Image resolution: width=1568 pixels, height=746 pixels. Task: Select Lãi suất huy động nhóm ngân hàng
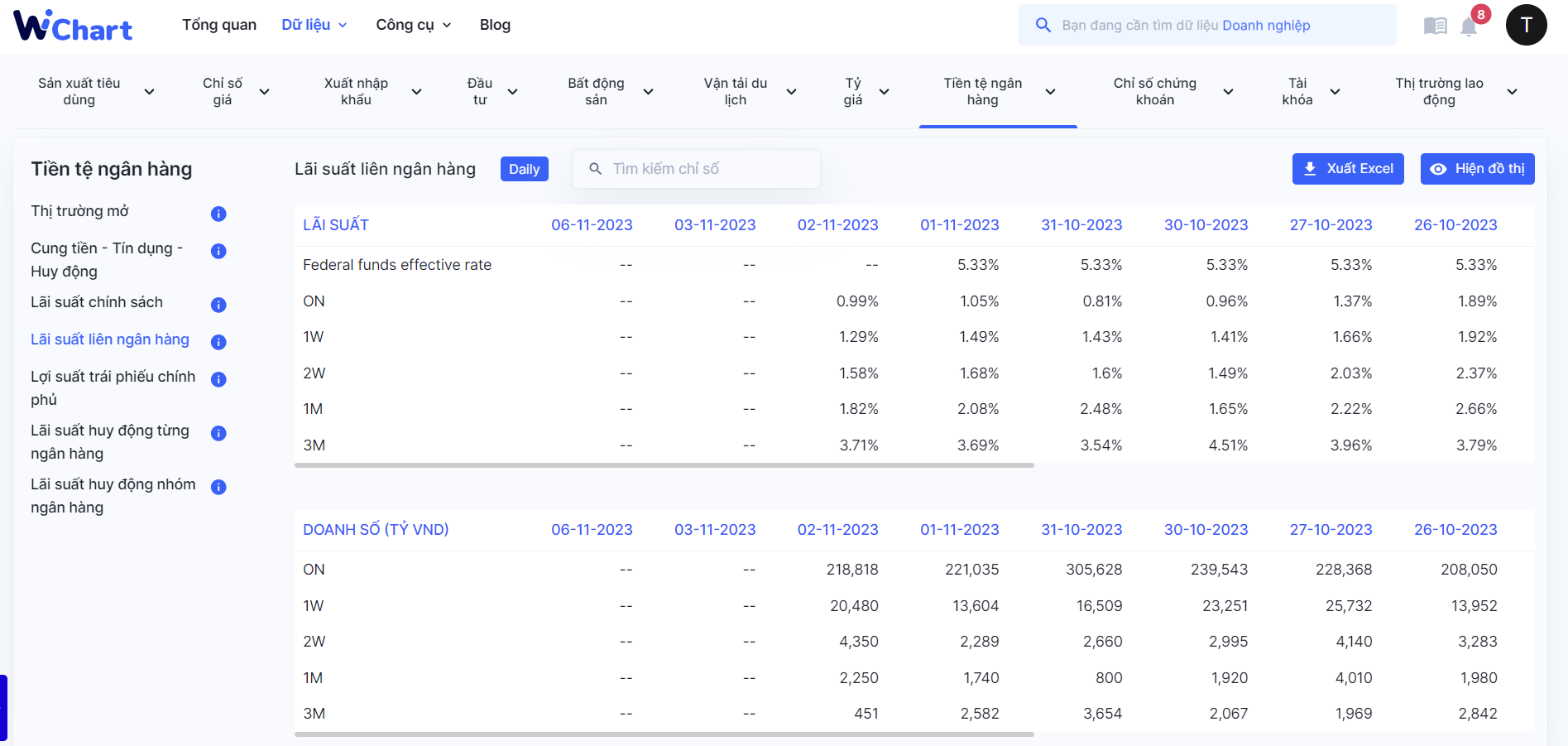[113, 496]
